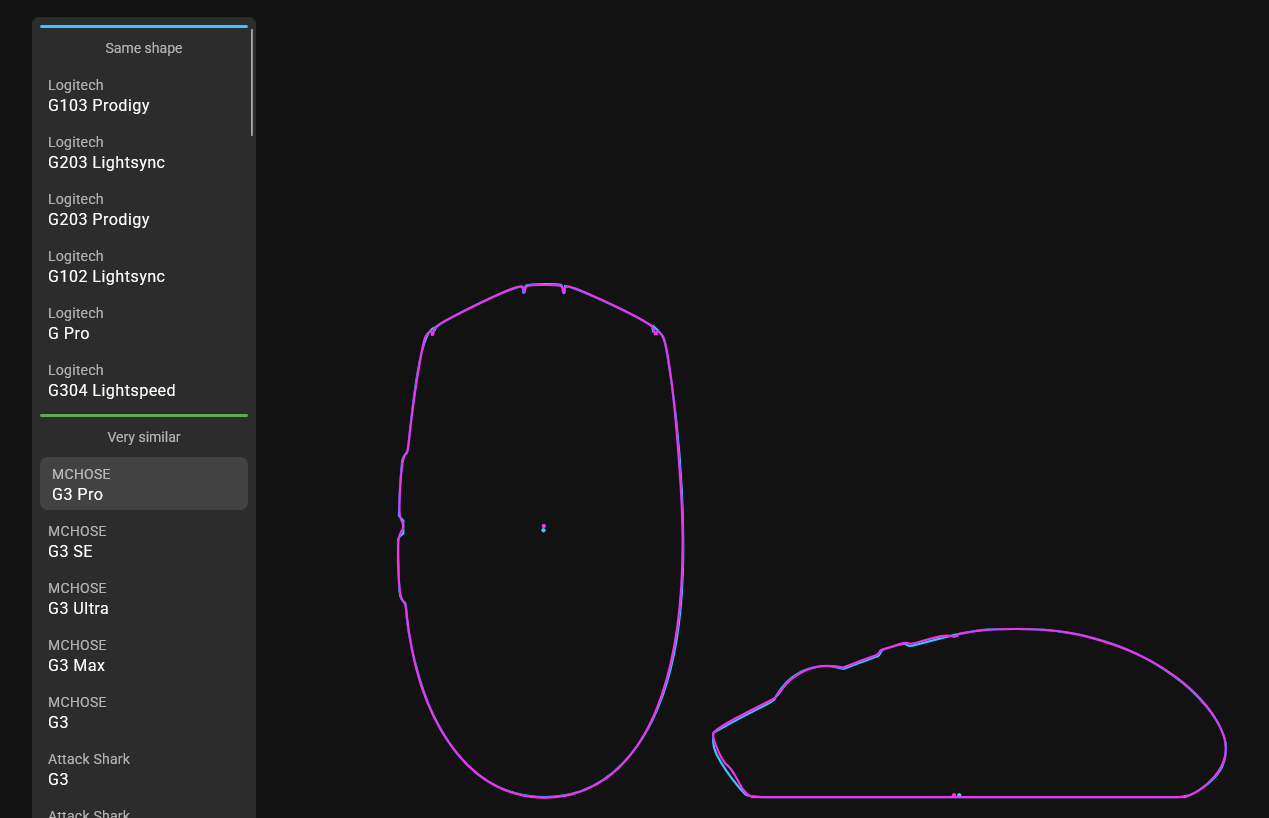Click the sidebar list scrollbar thumb

252,82
